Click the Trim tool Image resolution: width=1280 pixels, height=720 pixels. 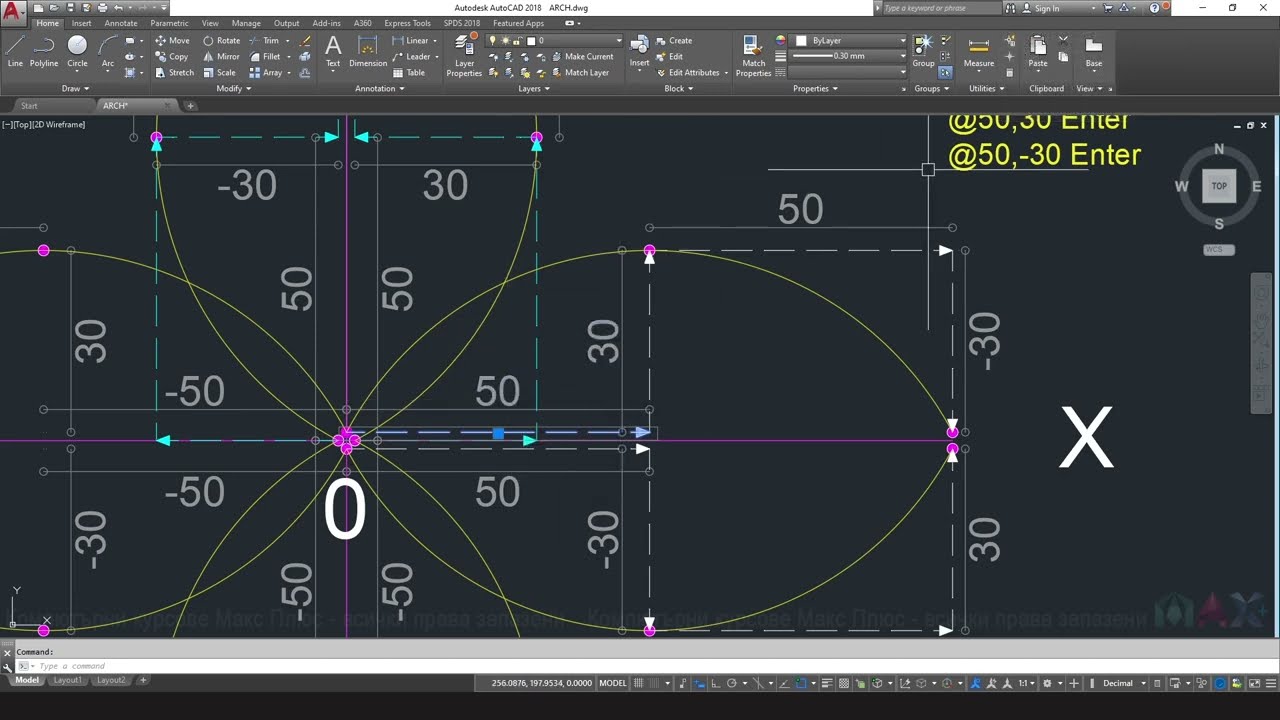pos(264,41)
